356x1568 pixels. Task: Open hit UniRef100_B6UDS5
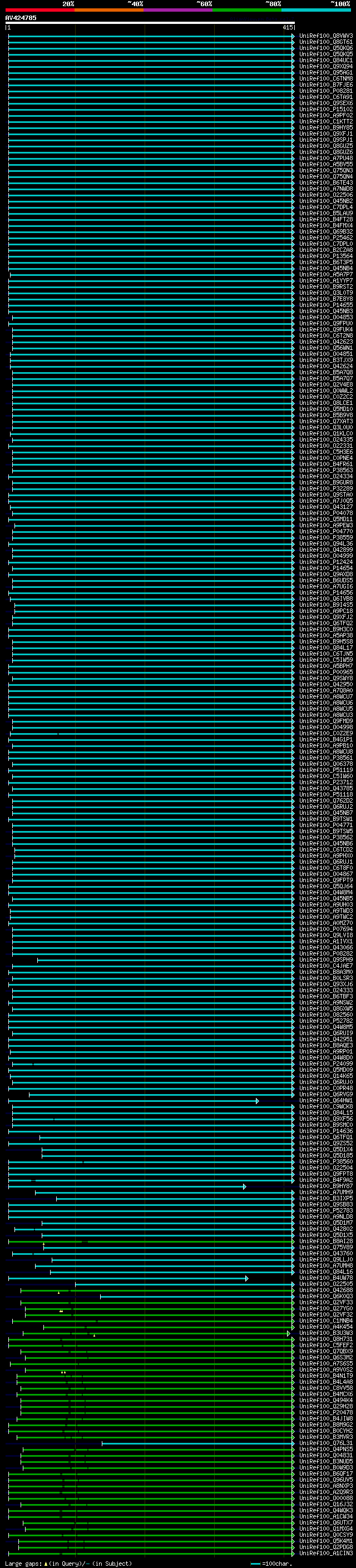tap(325, 580)
